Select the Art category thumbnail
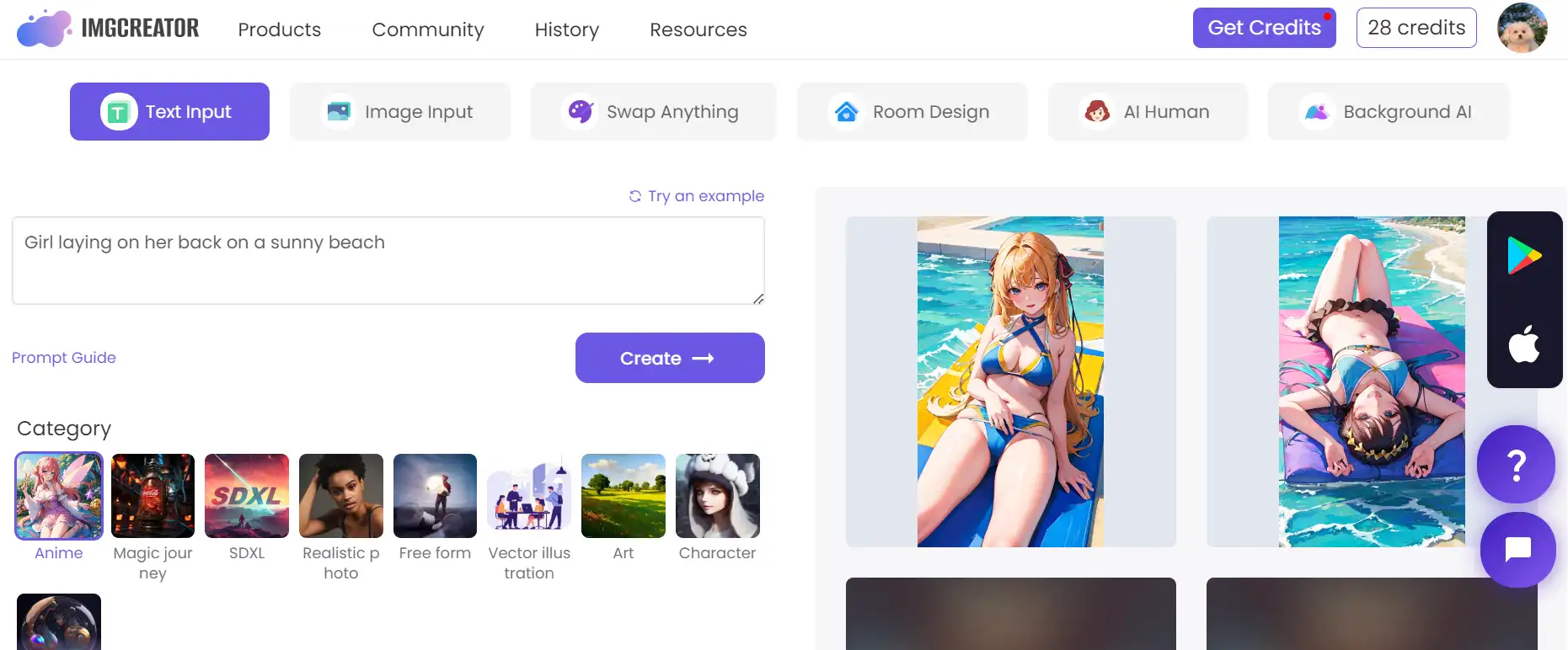This screenshot has height=650, width=1568. (x=623, y=496)
